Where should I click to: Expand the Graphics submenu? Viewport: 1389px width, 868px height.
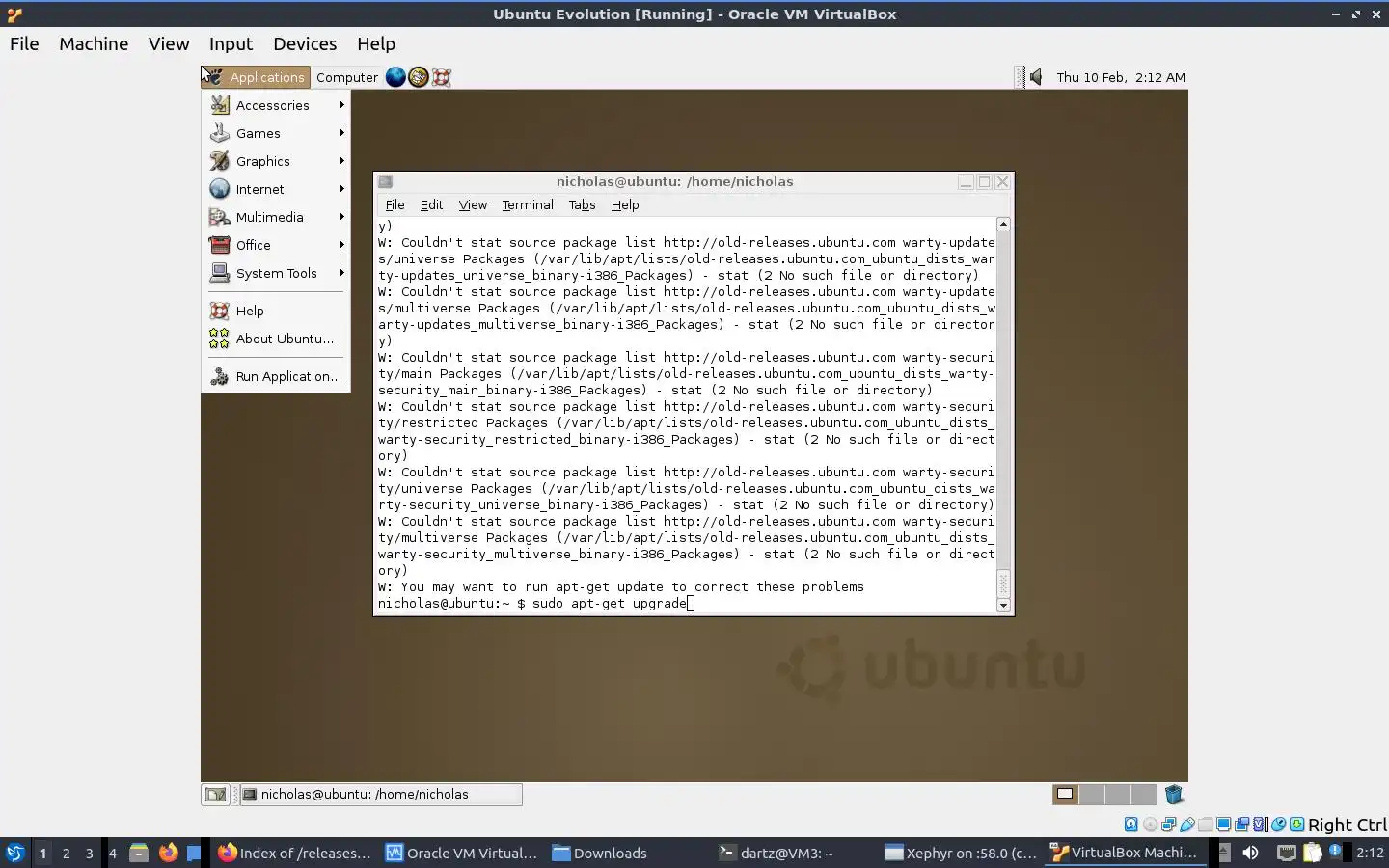(x=277, y=161)
